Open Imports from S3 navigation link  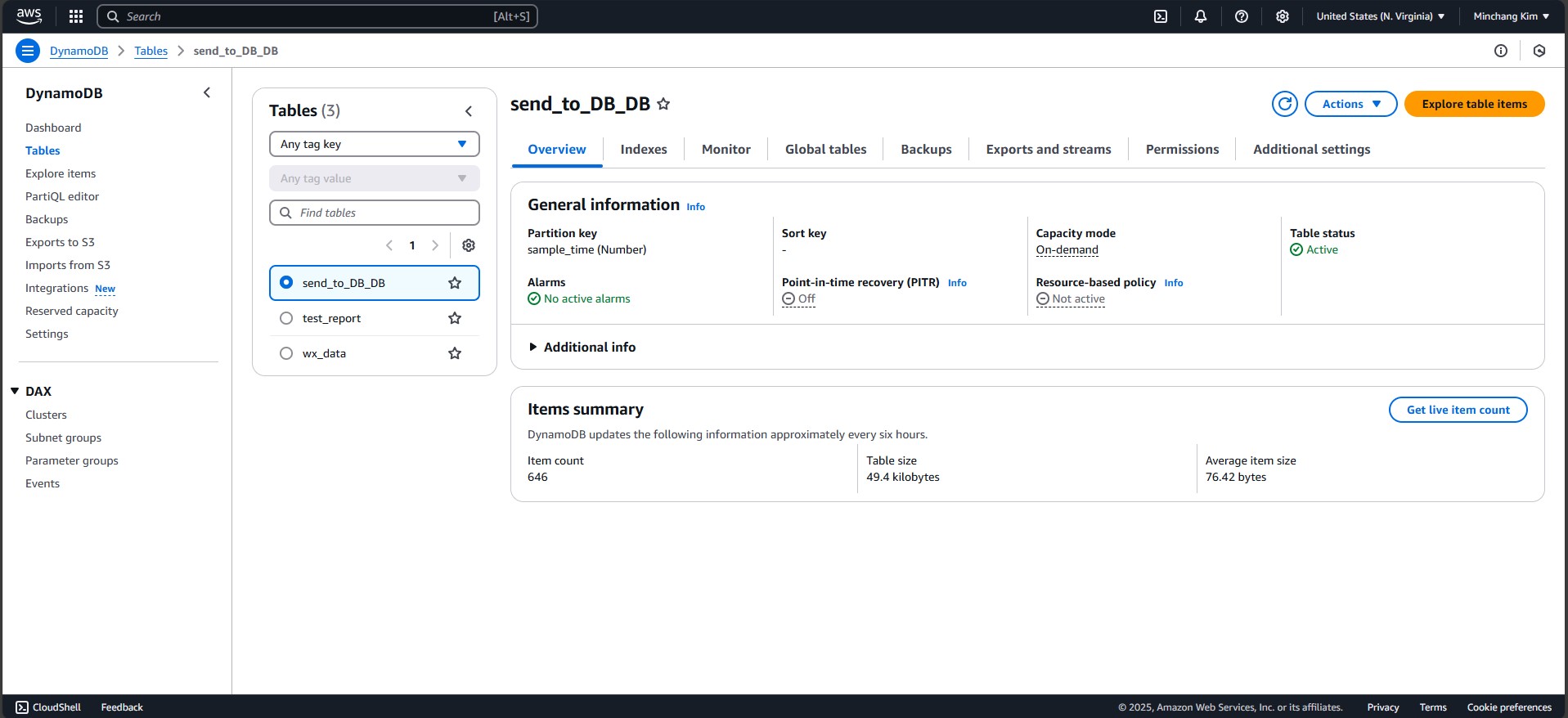point(68,265)
